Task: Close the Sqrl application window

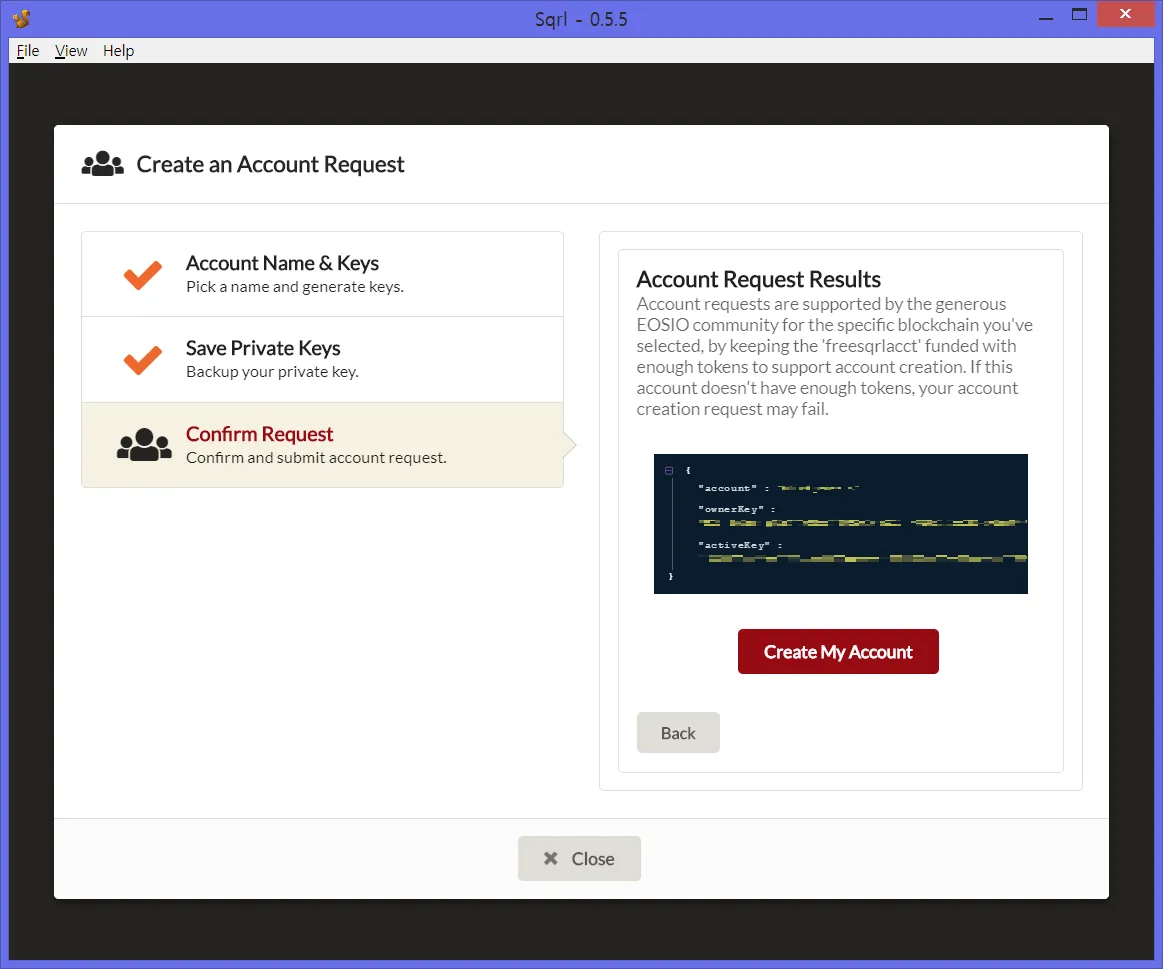Action: coord(1125,14)
